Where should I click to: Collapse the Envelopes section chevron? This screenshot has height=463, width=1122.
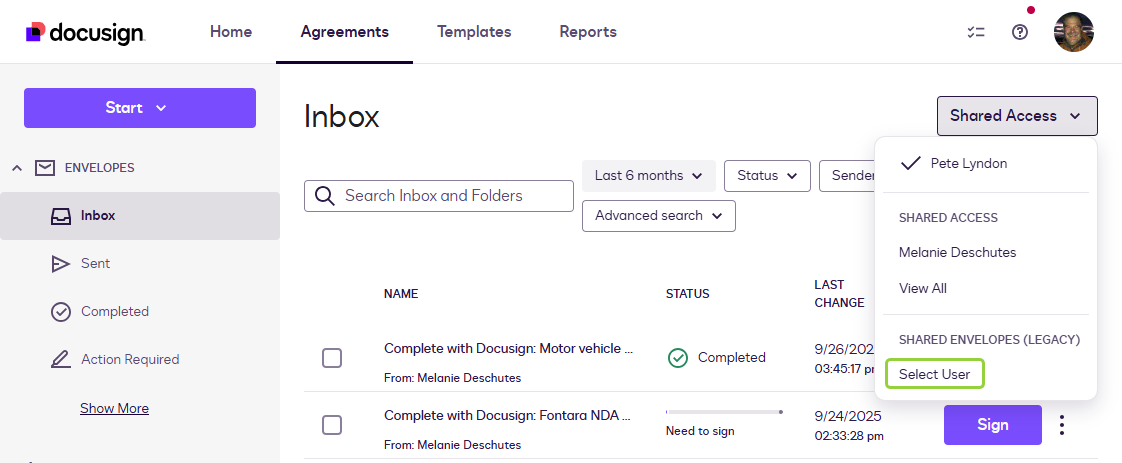[x=17, y=168]
